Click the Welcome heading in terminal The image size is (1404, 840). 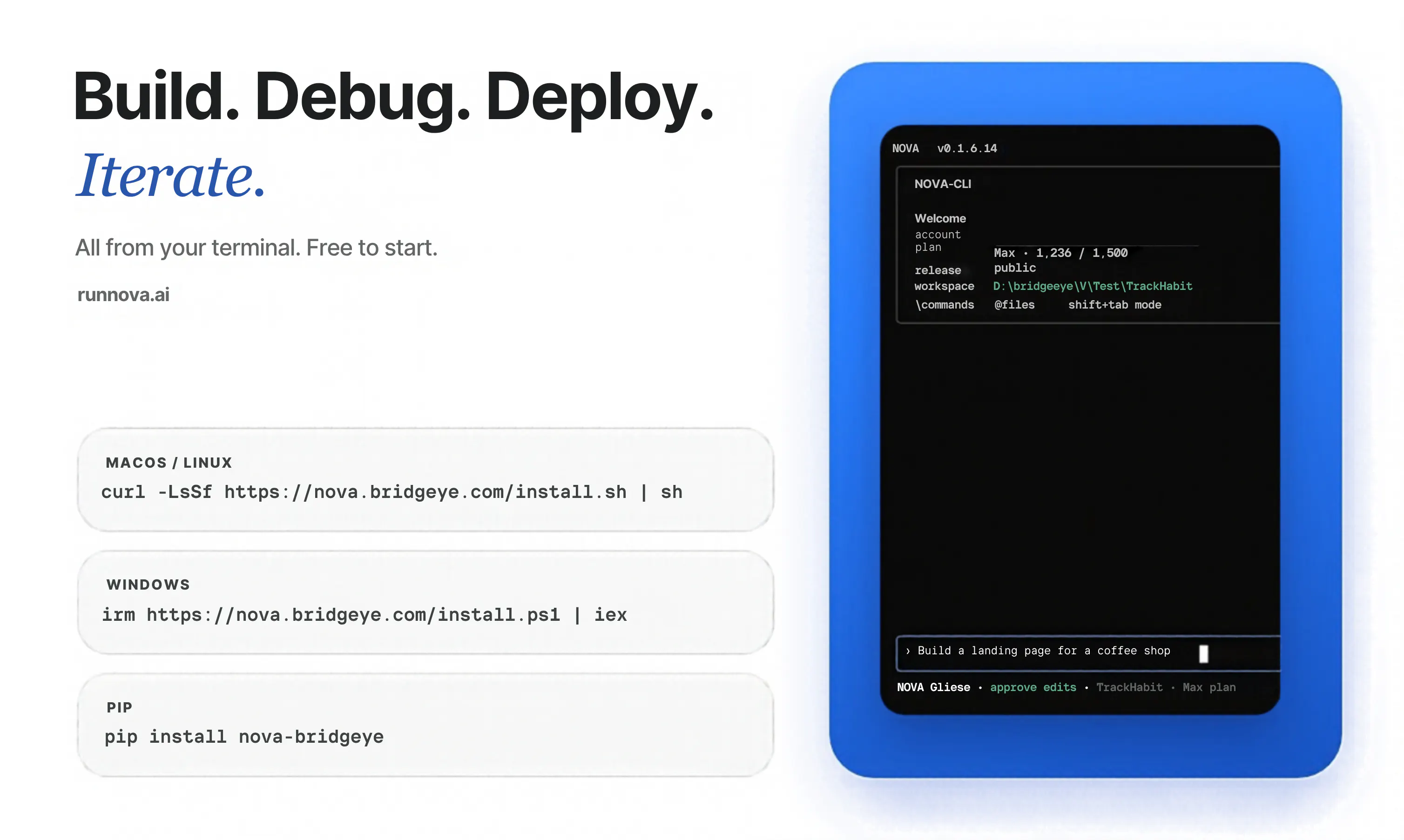pyautogui.click(x=940, y=218)
